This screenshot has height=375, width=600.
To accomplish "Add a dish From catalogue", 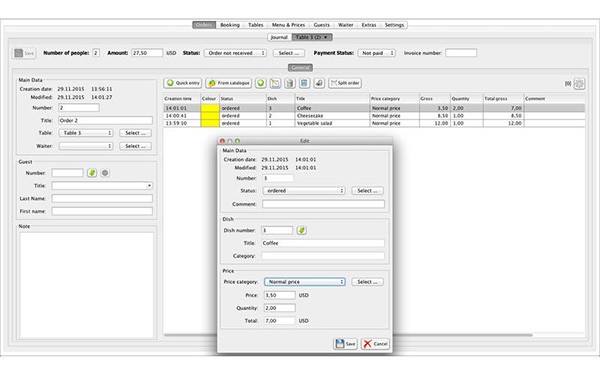I will point(228,83).
